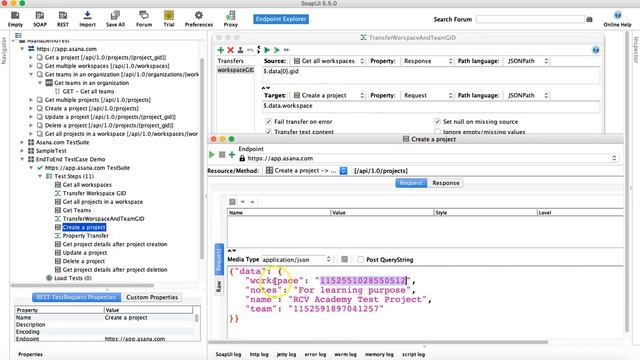The width and height of the screenshot is (640, 360).
Task: Submit the Create a project request
Action: tap(211, 155)
